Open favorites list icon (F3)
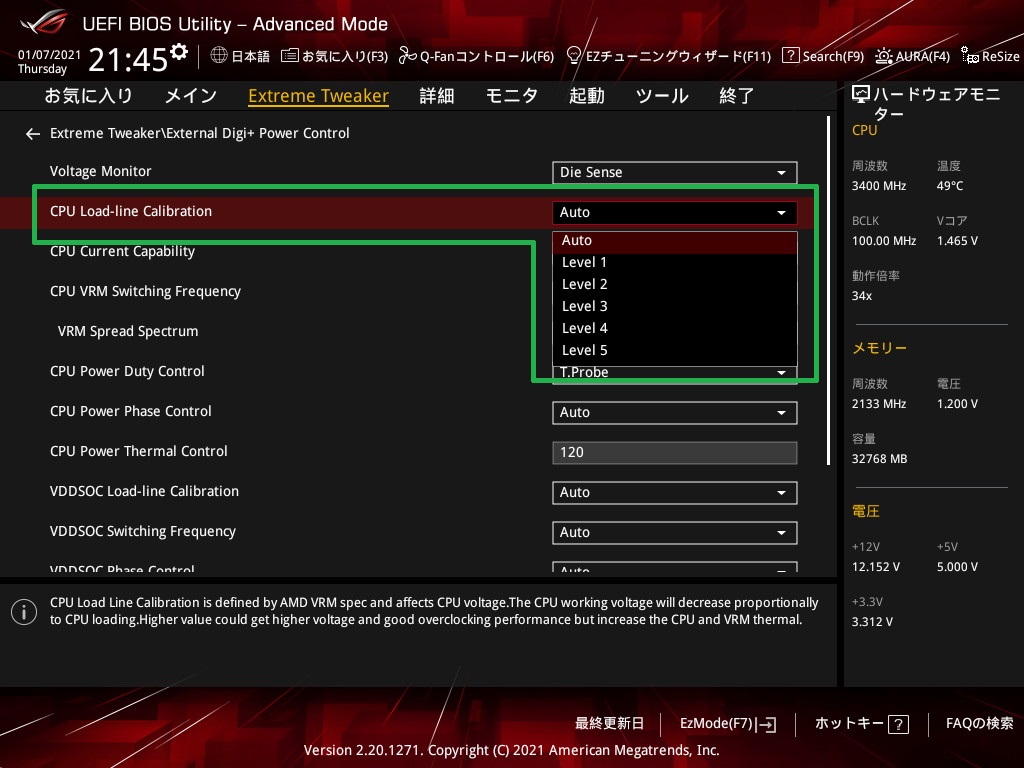1024x768 pixels. pyautogui.click(x=289, y=56)
